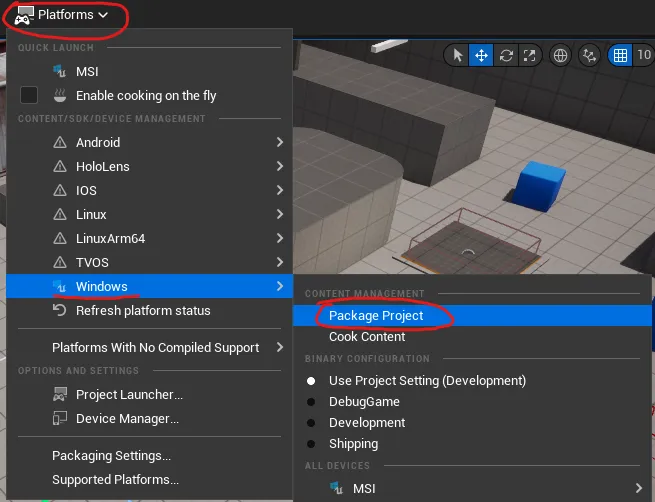Viewport: 655px width, 502px height.
Task: Click the cooking bowl steam icon
Action: point(60,95)
